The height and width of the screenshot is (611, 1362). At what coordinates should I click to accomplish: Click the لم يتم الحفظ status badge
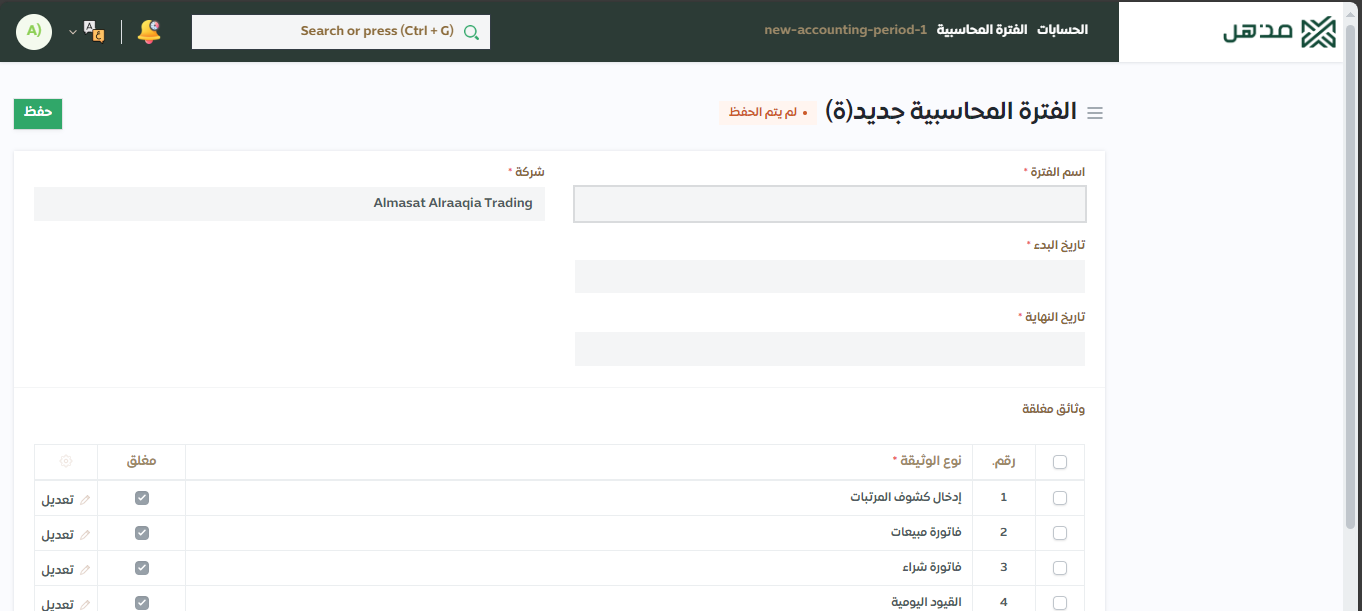tap(768, 113)
